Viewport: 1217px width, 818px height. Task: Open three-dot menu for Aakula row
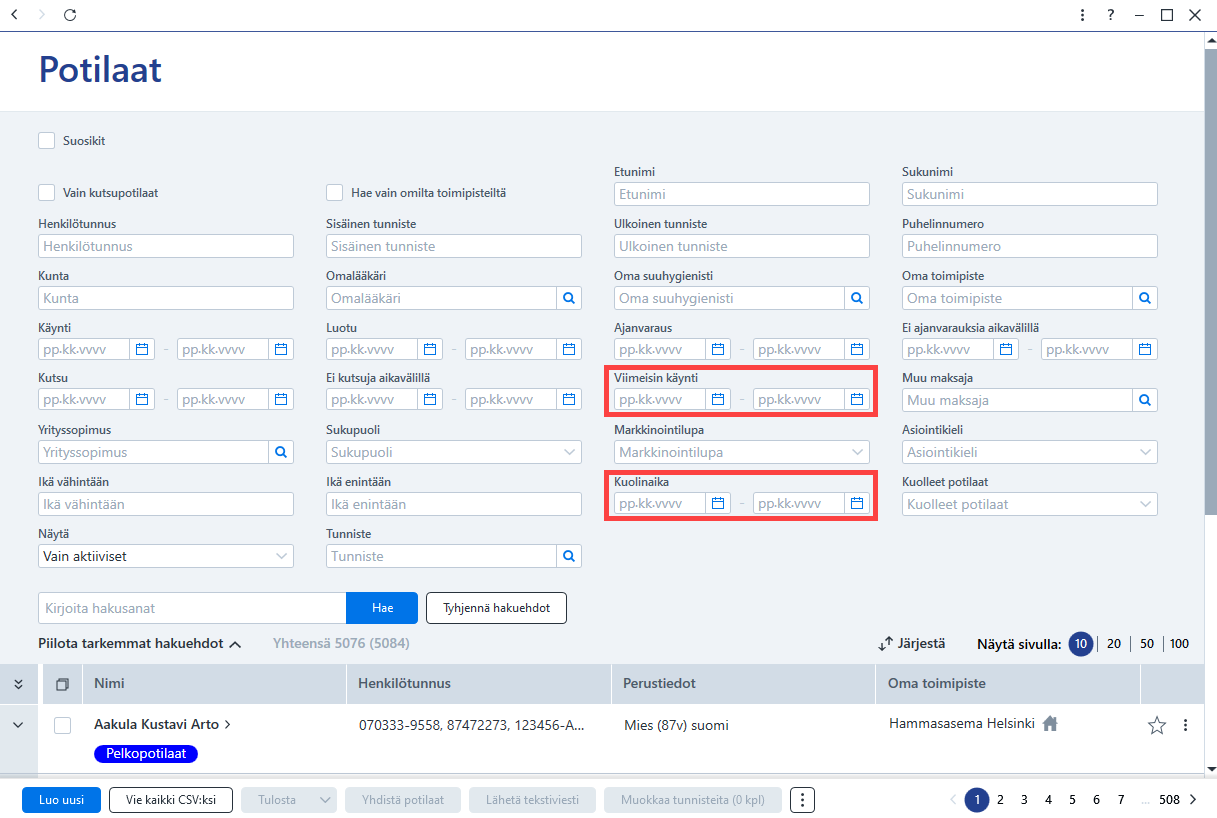click(1185, 725)
